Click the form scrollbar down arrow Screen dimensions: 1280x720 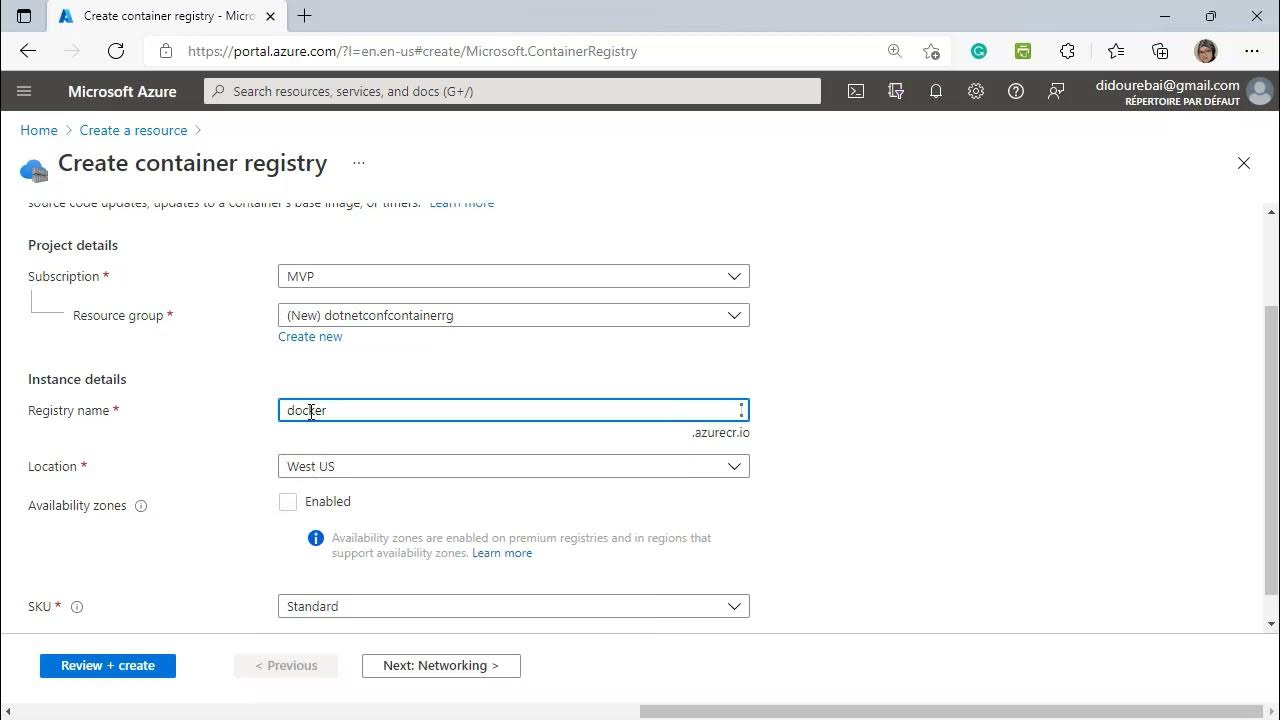[x=1272, y=624]
